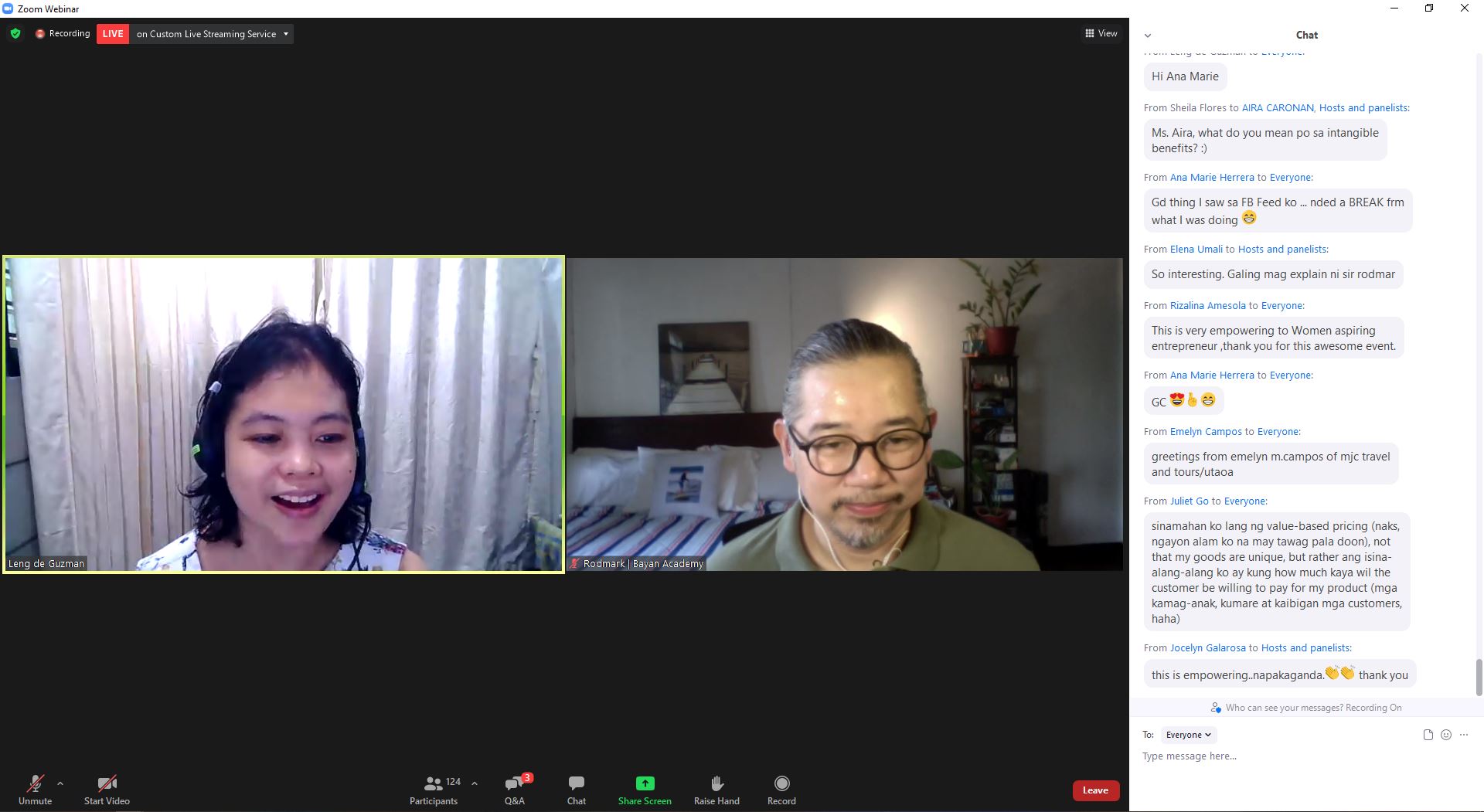This screenshot has height=812, width=1484.
Task: Toggle the Chat toolbar button
Action: [577, 790]
